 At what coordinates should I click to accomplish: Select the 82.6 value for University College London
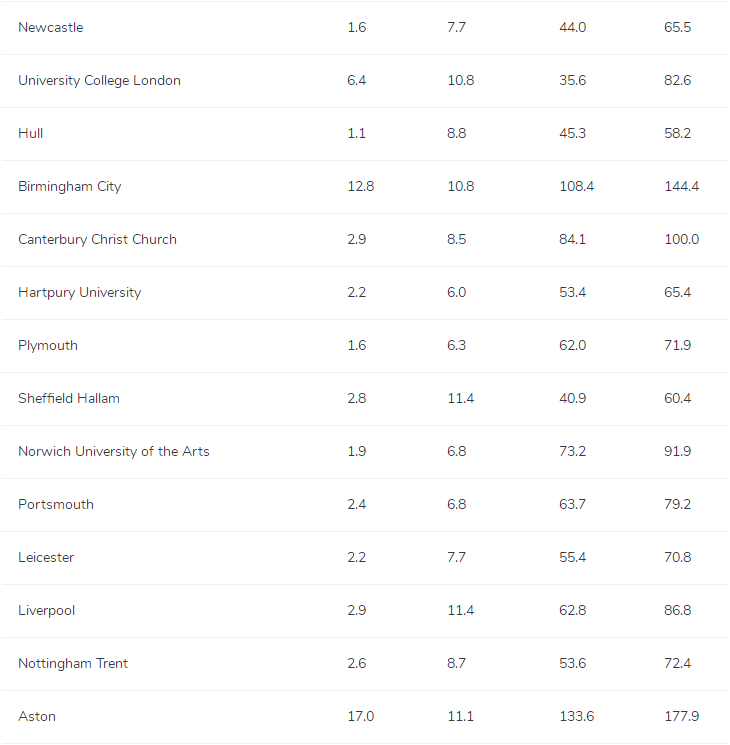pyautogui.click(x=677, y=81)
